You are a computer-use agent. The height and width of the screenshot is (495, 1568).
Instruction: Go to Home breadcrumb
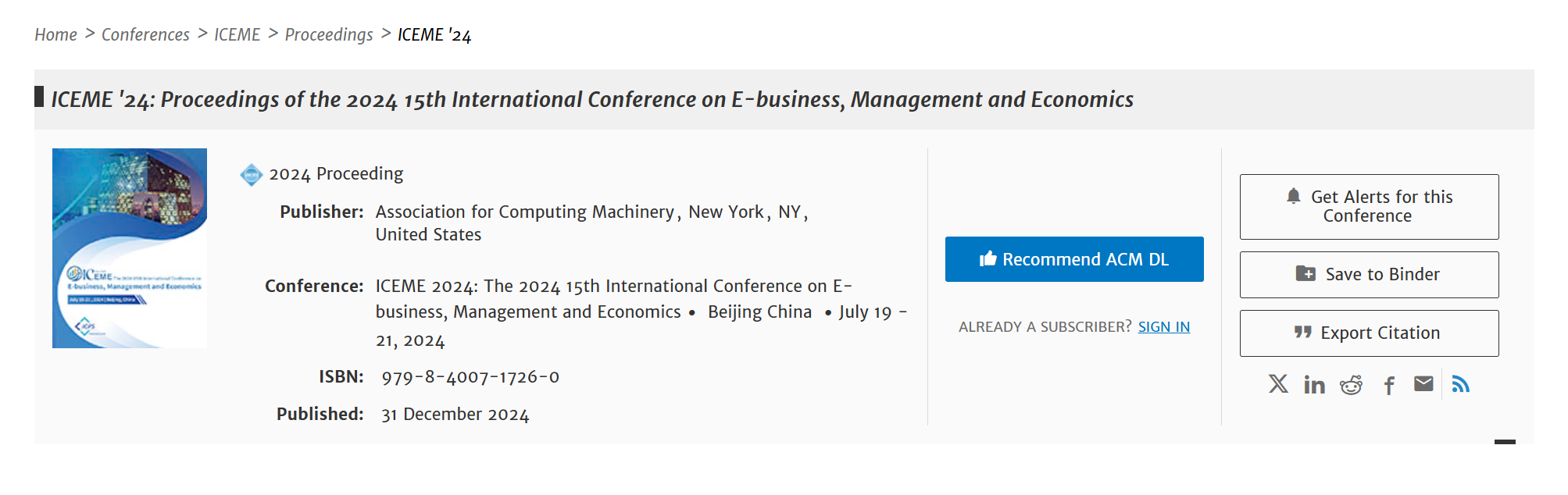point(55,35)
